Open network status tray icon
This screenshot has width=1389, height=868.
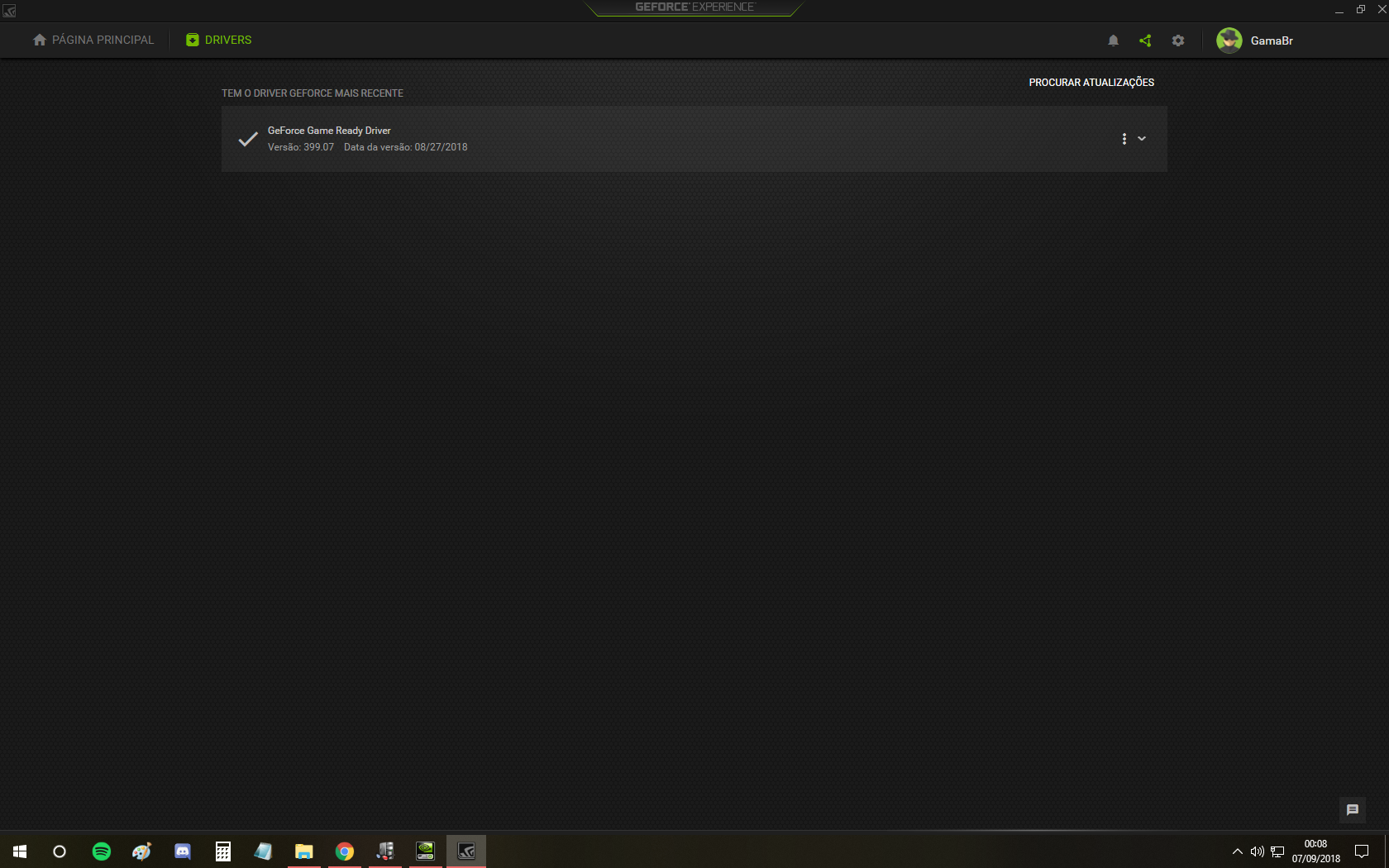[1277, 851]
